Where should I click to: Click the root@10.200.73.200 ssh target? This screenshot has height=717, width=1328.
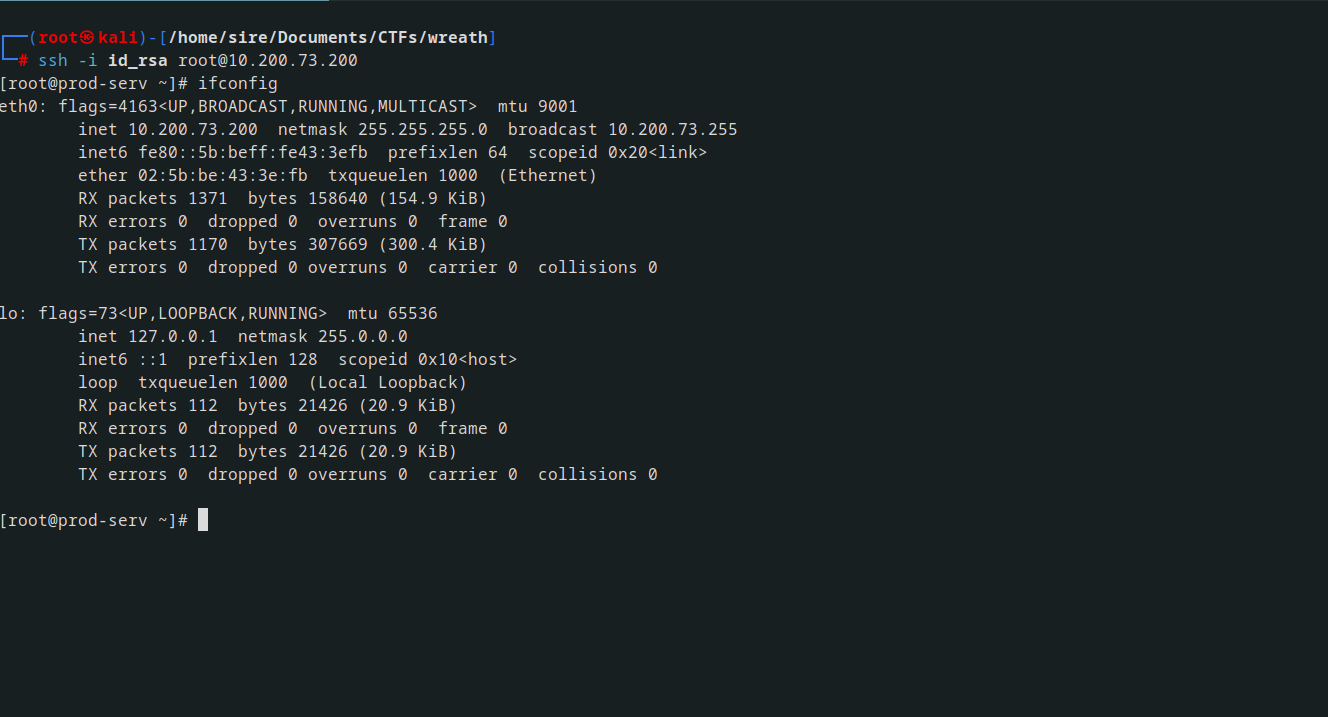(268, 61)
